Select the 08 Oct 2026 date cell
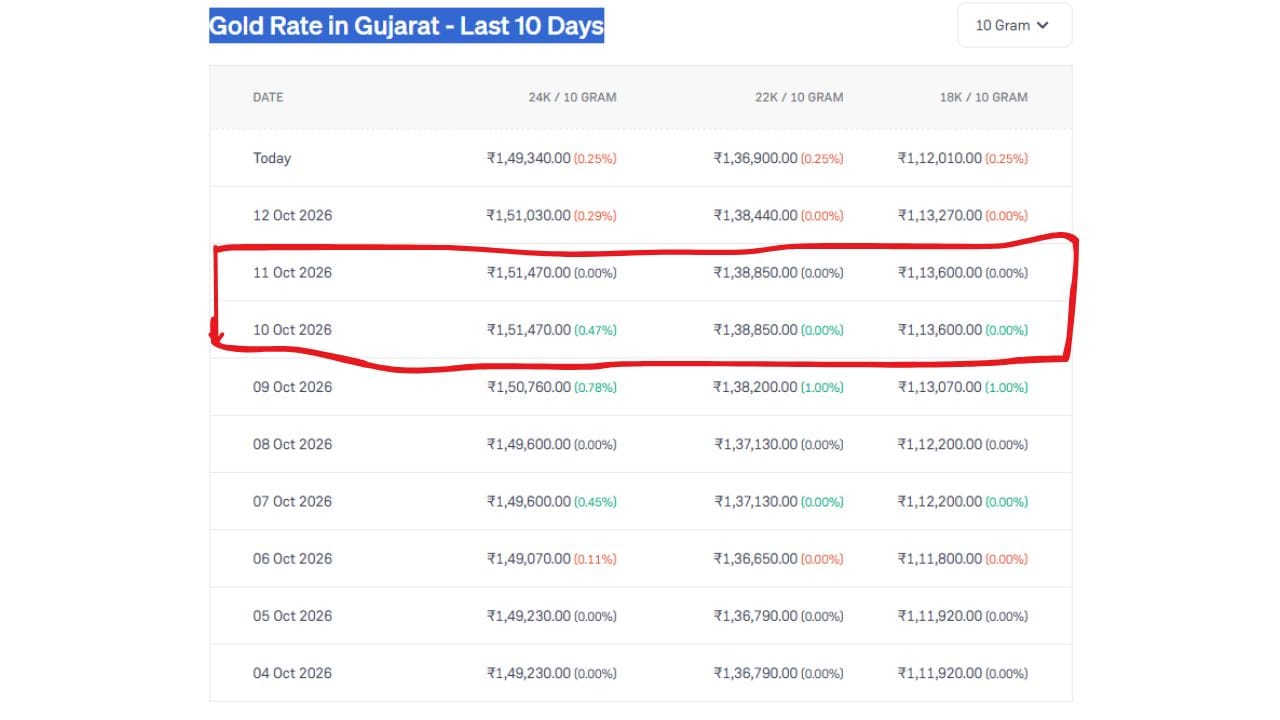The width and height of the screenshot is (1280, 720). 292,444
